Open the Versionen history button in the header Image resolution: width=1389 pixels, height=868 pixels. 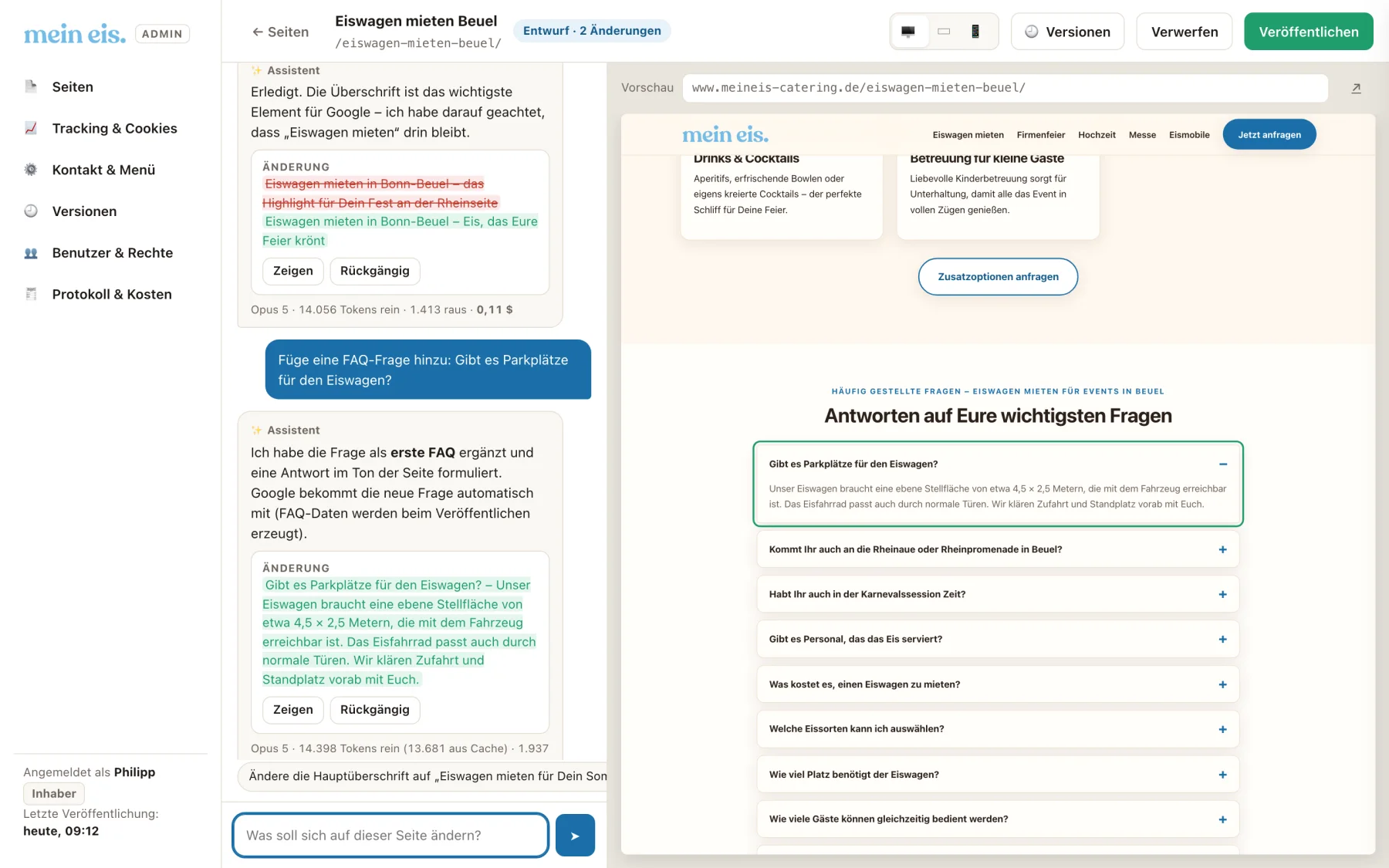tap(1067, 32)
